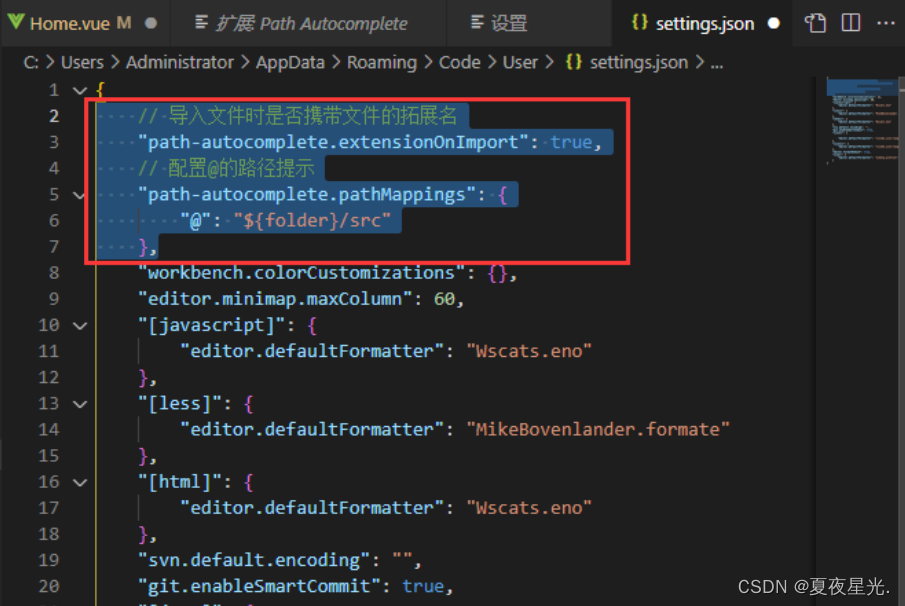Click Administrator in the breadcrumb path
This screenshot has width=905, height=606.
pos(180,61)
